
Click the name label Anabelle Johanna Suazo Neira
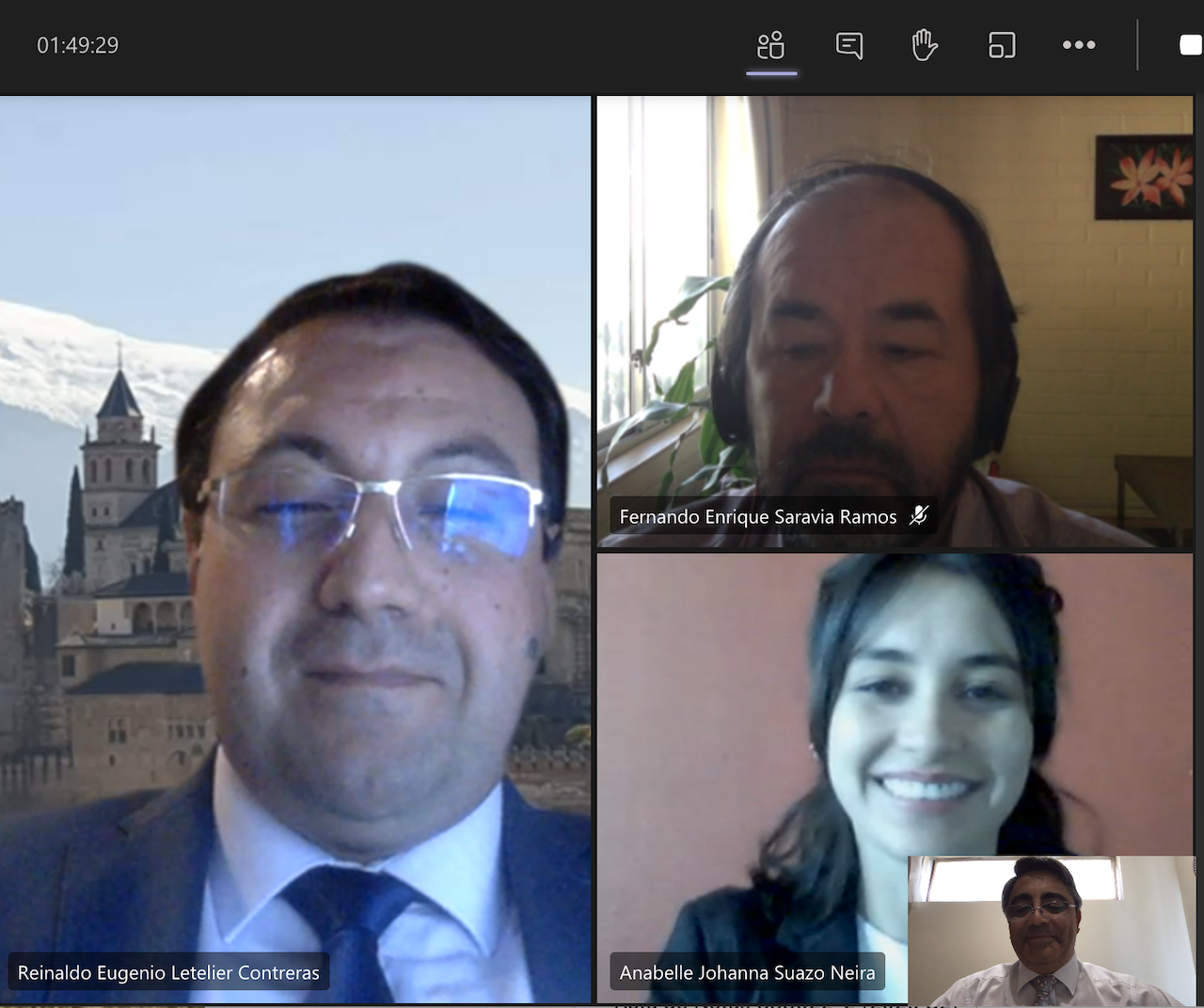tap(748, 973)
